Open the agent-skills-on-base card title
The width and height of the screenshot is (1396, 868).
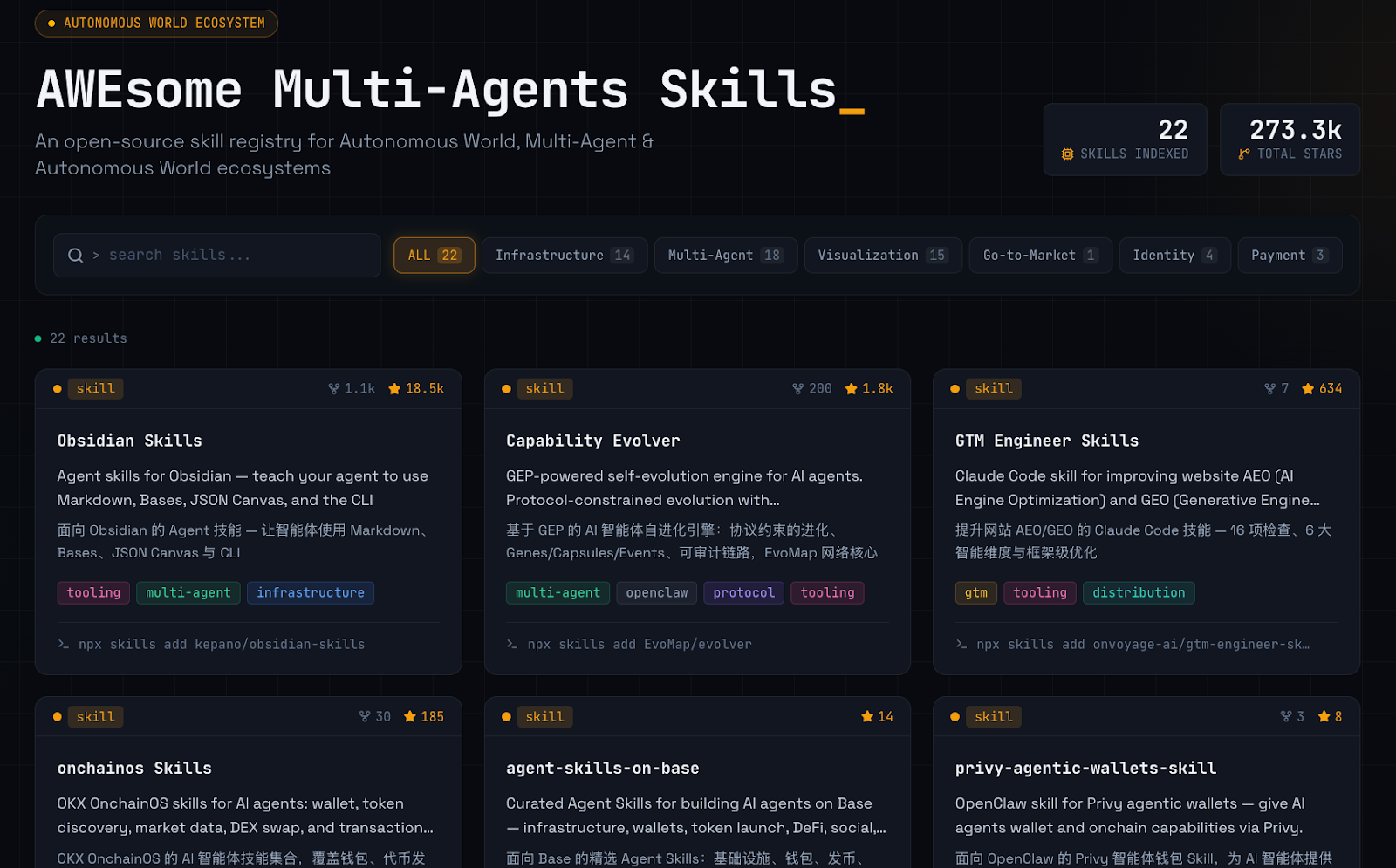tap(603, 769)
